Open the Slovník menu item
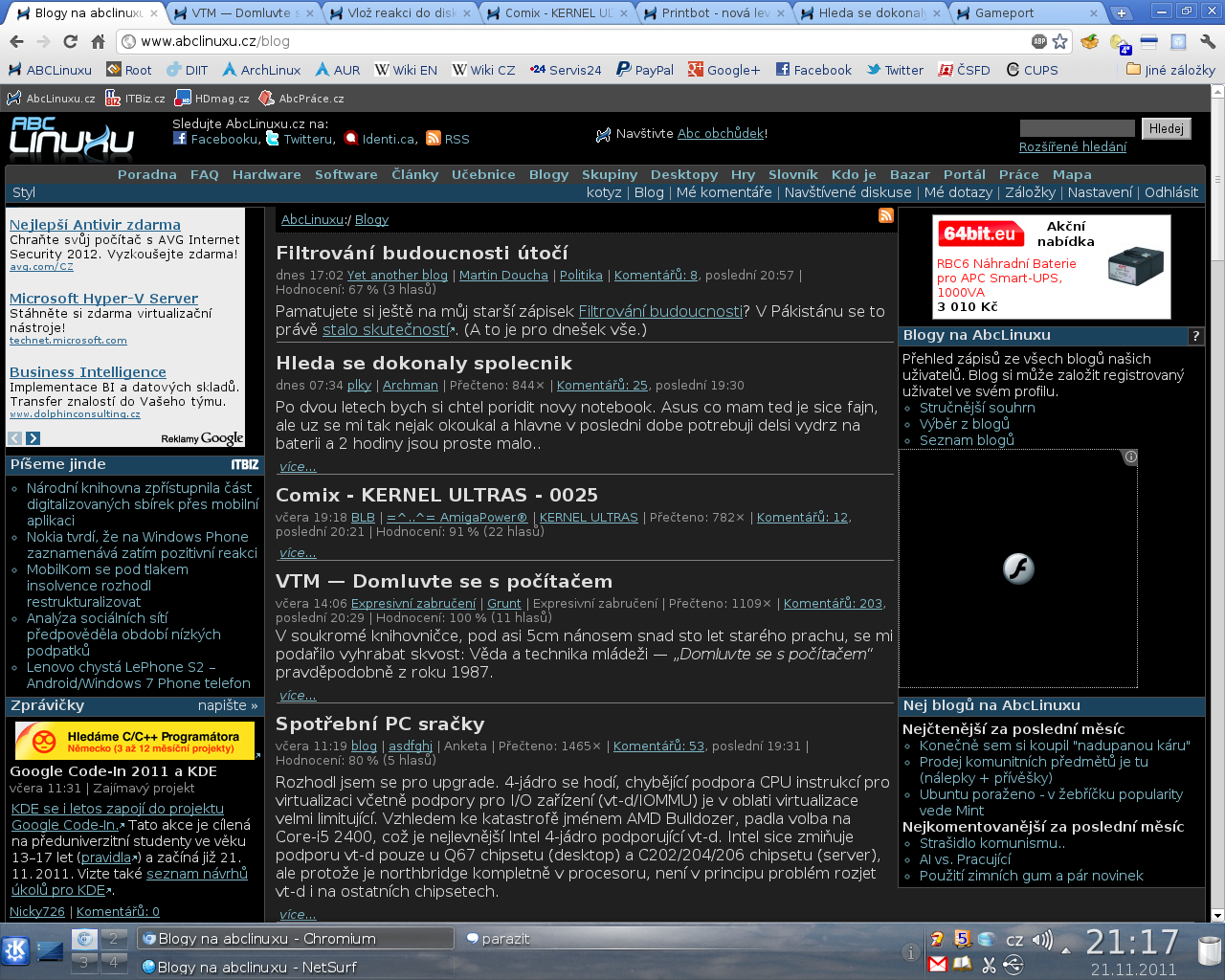1225x980 pixels. [793, 174]
